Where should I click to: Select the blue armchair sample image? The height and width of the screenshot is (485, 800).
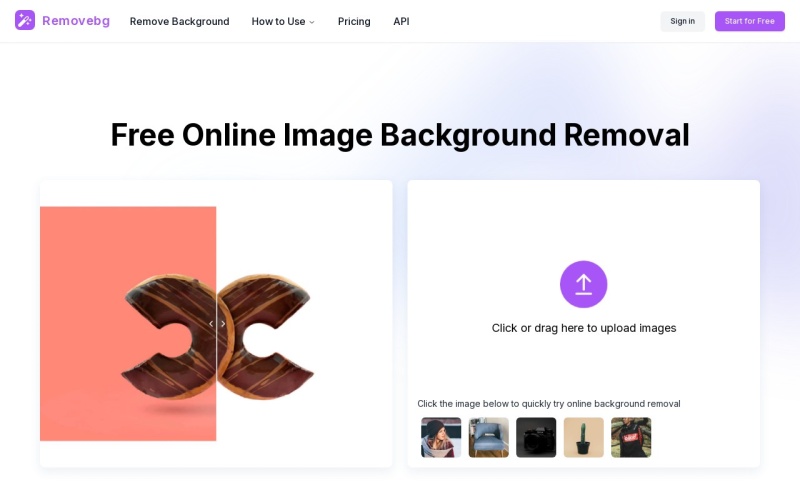click(x=489, y=437)
